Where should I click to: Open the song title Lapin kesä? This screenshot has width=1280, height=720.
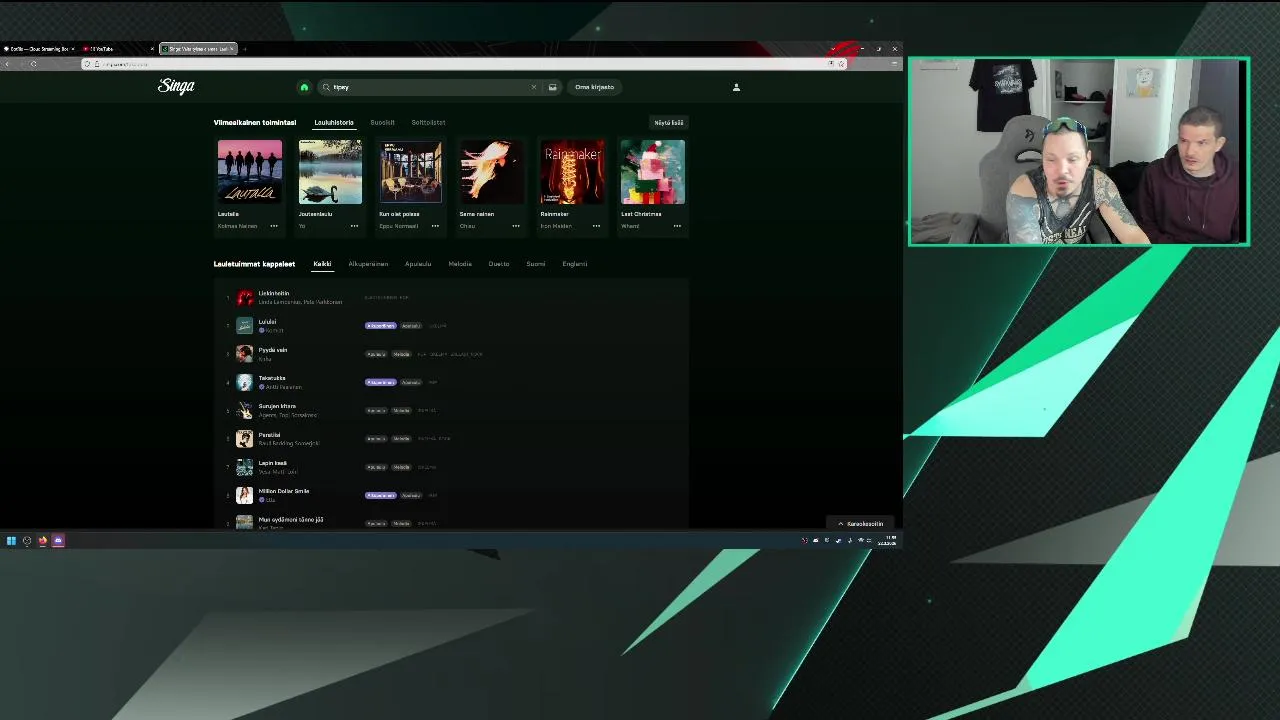272,463
